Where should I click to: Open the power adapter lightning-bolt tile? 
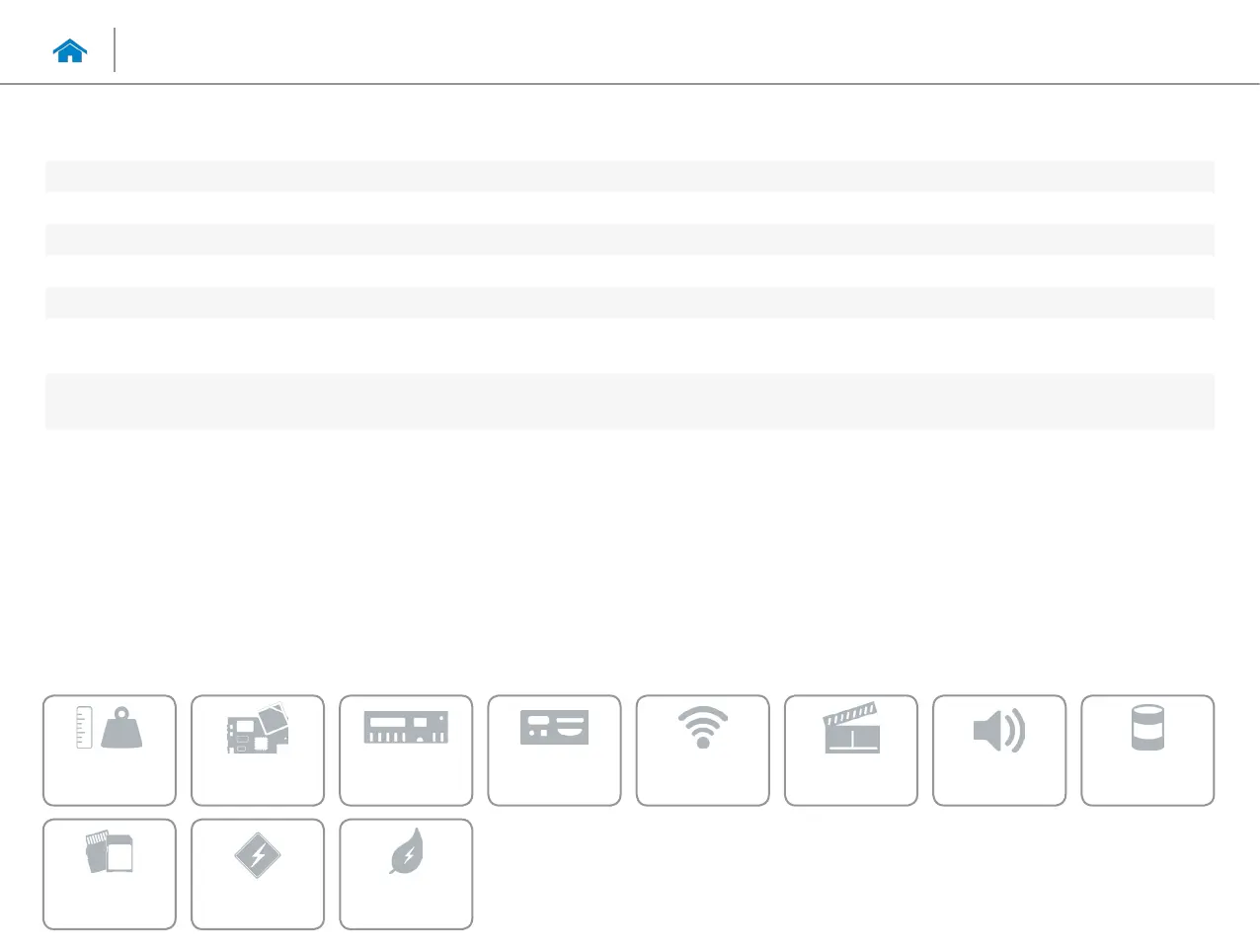coord(258,874)
